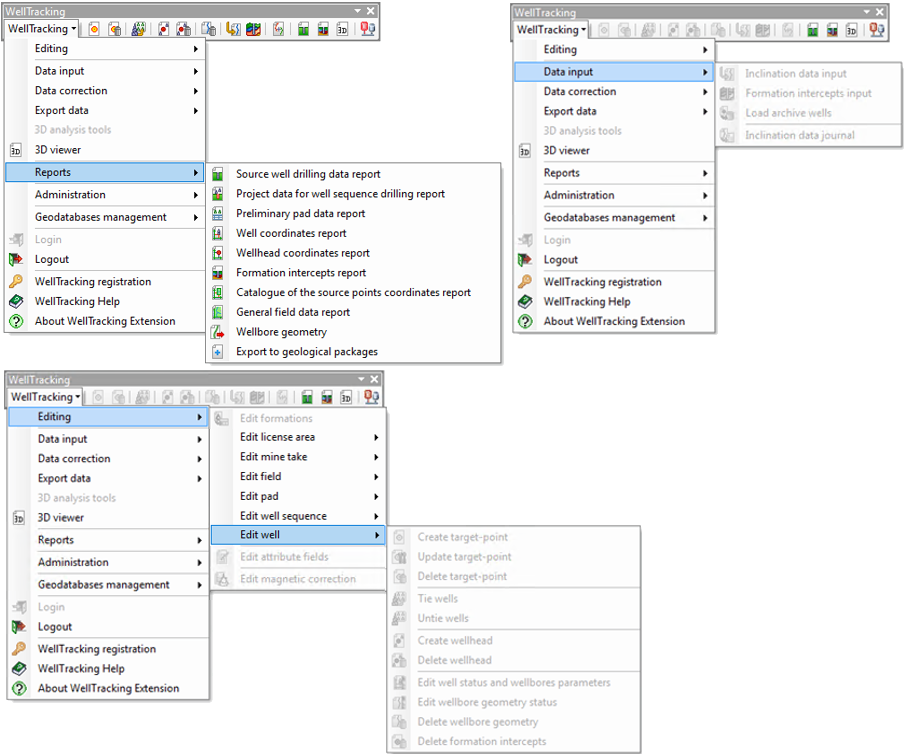
Task: Click Delete wellhead toolbar icon in Reports-menu window
Action: [184, 29]
